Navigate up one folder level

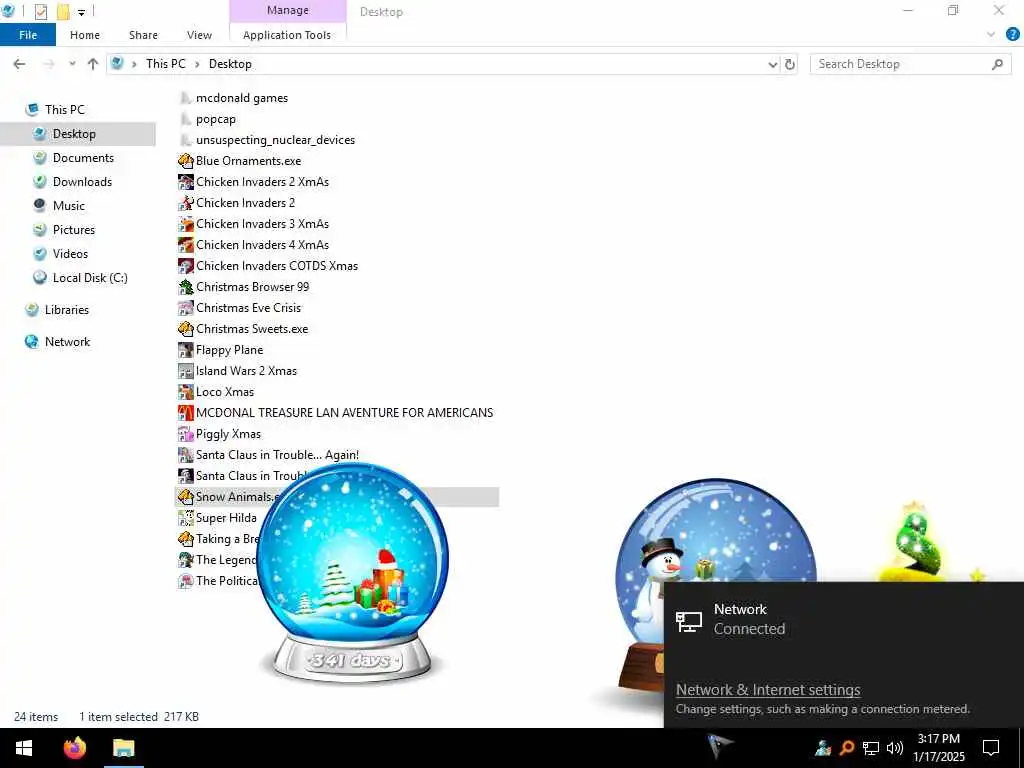click(93, 64)
